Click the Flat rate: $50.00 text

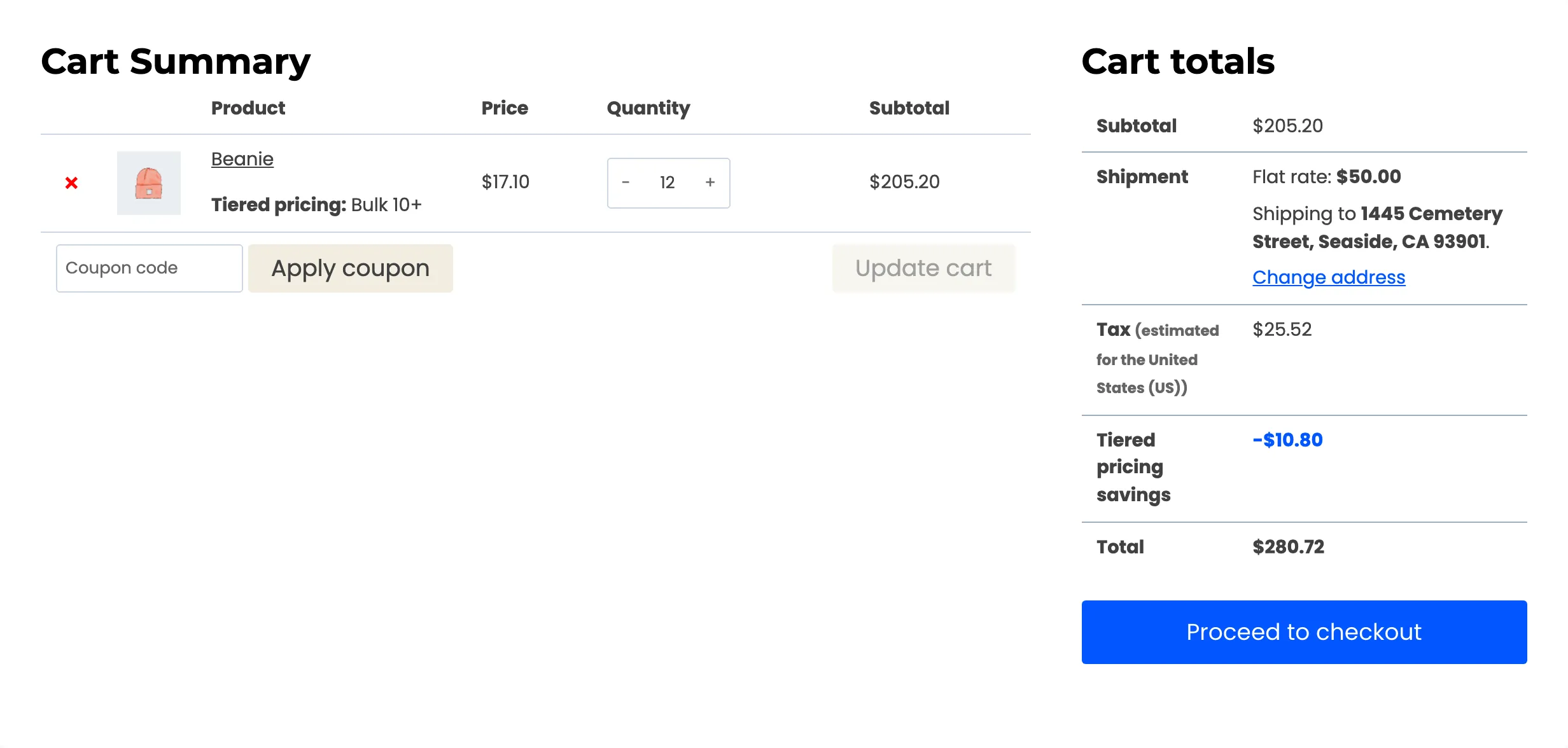(1327, 177)
